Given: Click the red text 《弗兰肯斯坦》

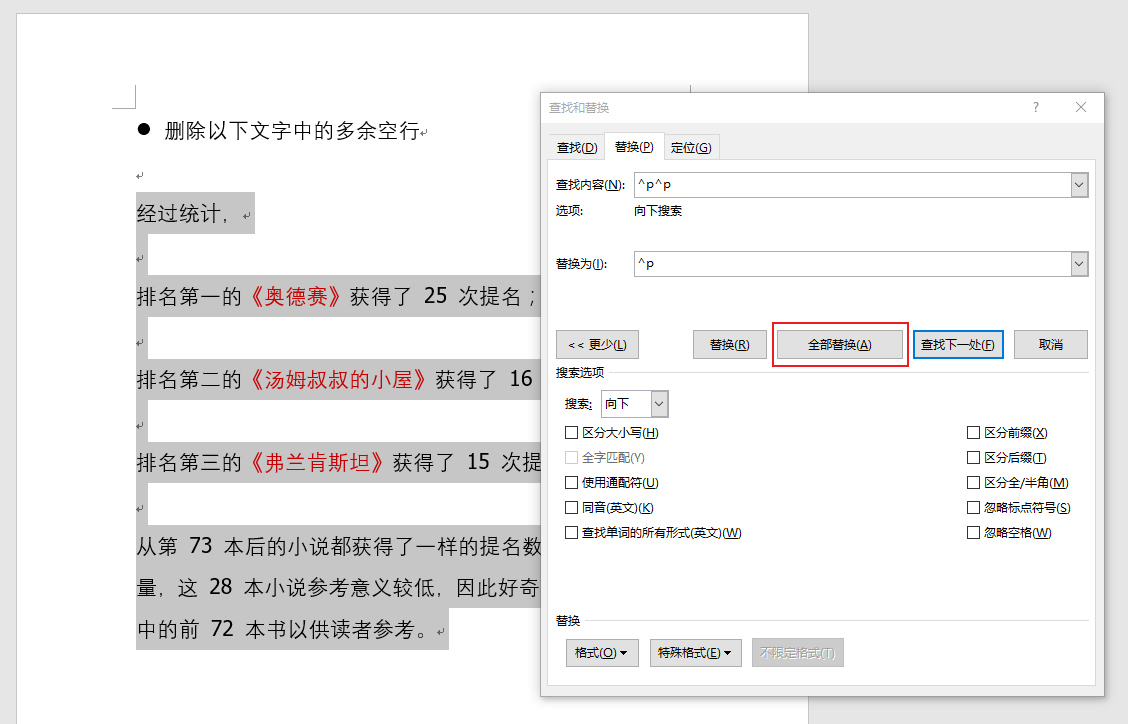Looking at the screenshot, I should (x=317, y=462).
